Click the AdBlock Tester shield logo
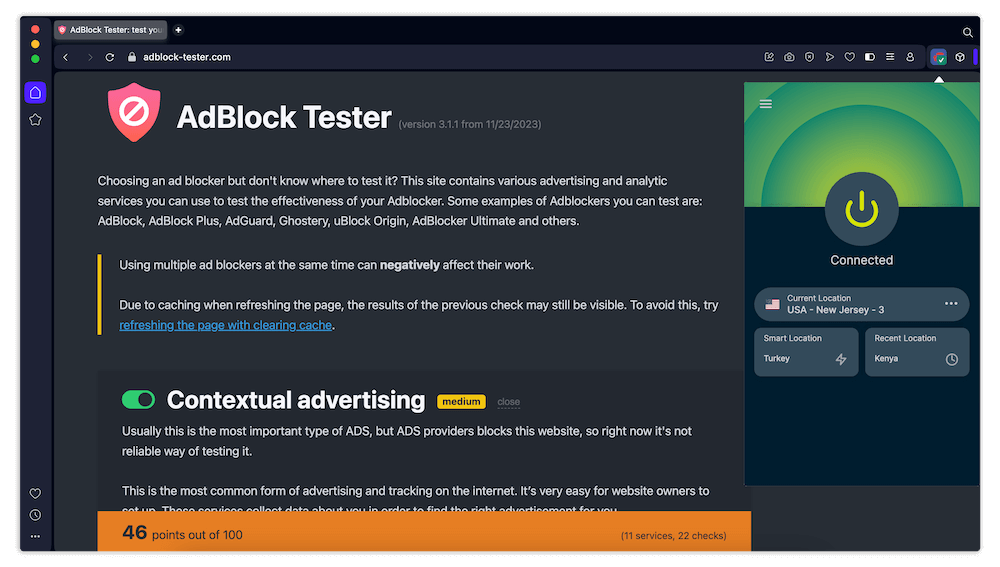The height and width of the screenshot is (567, 1000). 134,112
